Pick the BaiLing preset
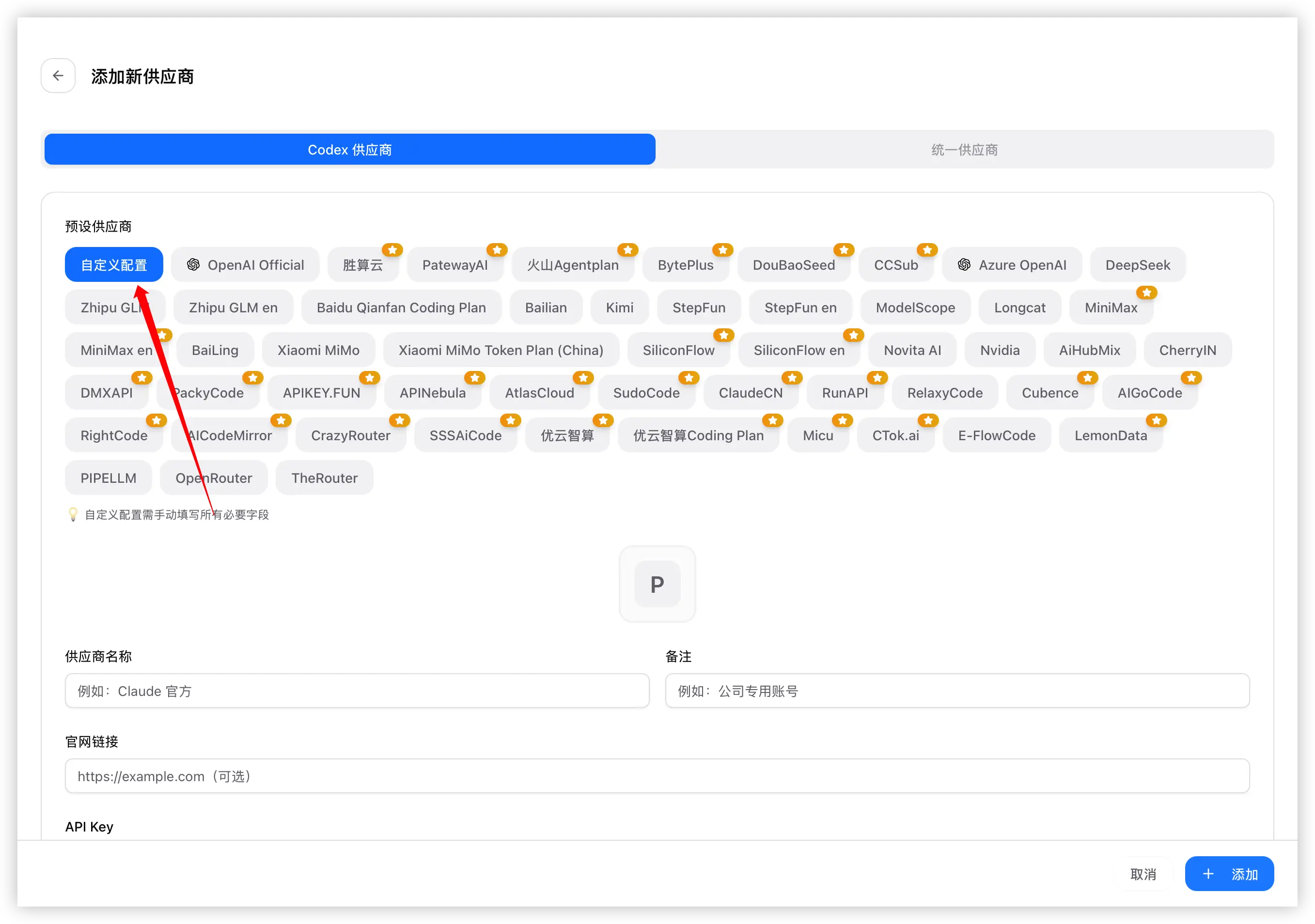 (x=215, y=350)
